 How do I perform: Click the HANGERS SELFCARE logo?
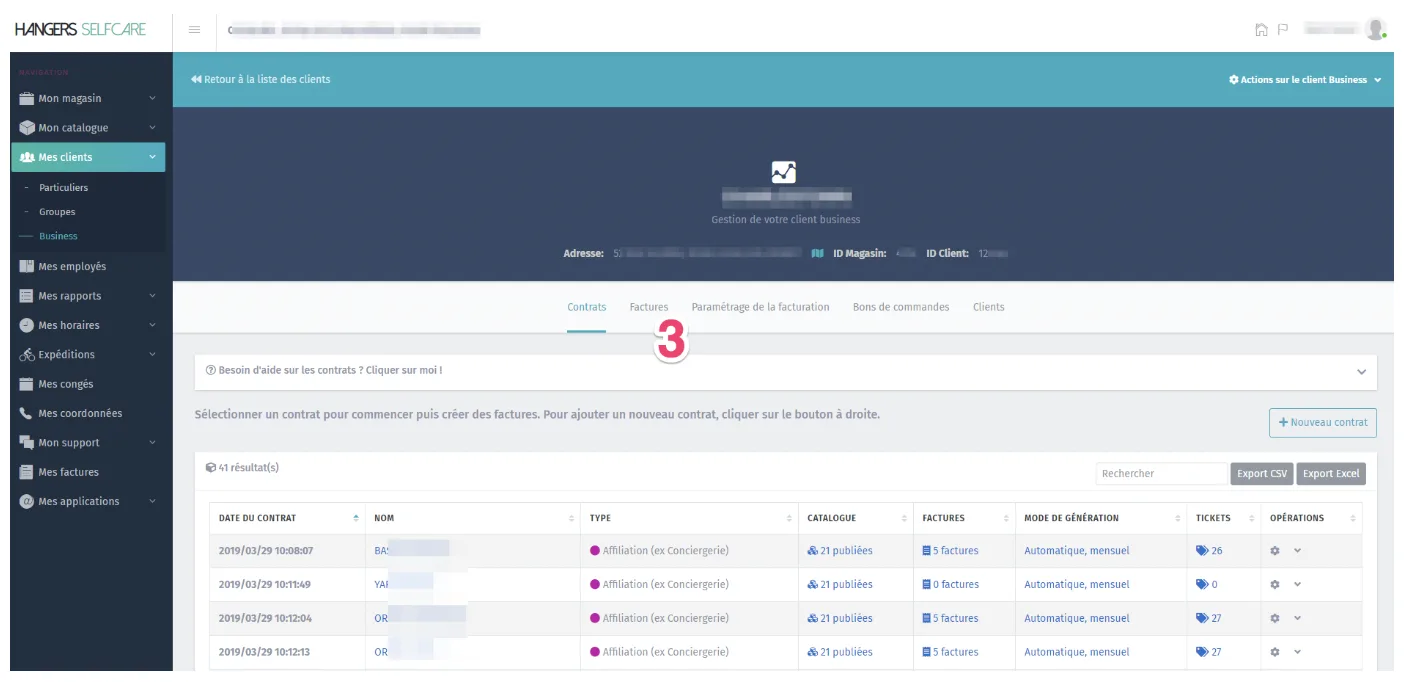coord(81,30)
